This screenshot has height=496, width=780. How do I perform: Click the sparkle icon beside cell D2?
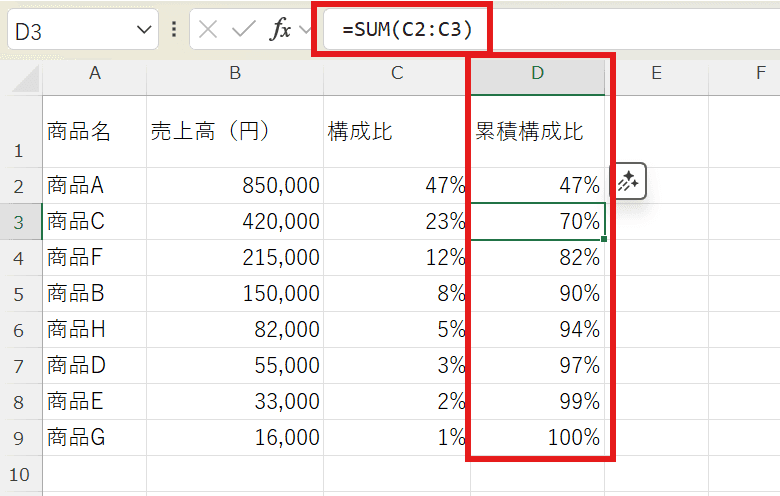(628, 182)
